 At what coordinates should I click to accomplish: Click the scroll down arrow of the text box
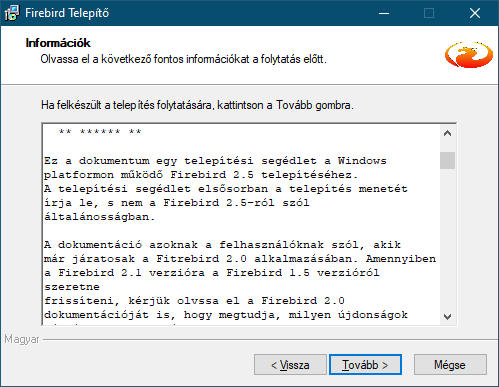pyautogui.click(x=447, y=316)
